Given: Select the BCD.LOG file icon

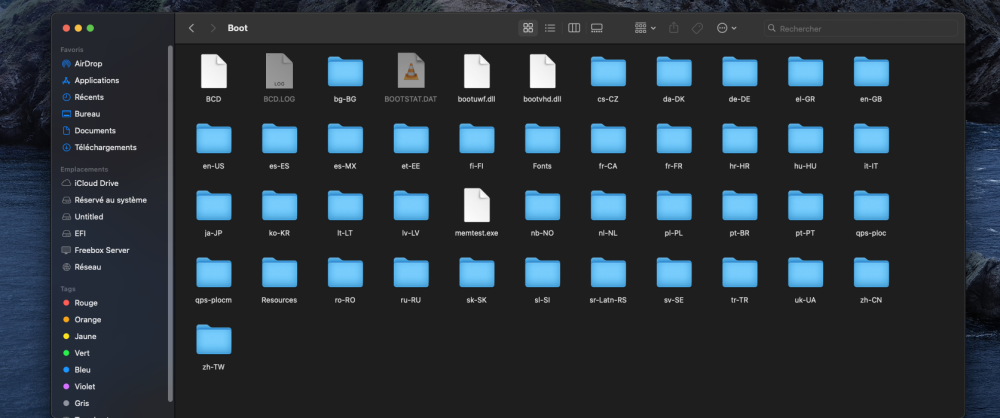Looking at the screenshot, I should (279, 71).
